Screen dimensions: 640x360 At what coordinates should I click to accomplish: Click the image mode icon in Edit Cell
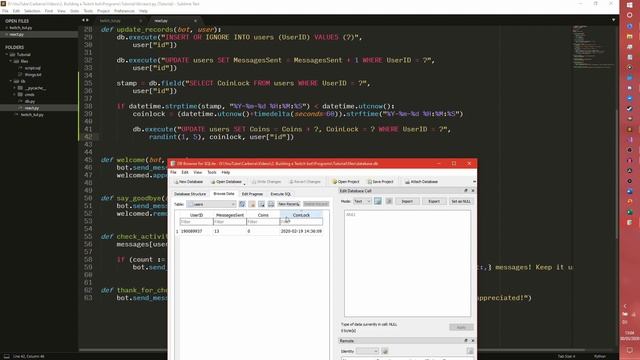378,201
